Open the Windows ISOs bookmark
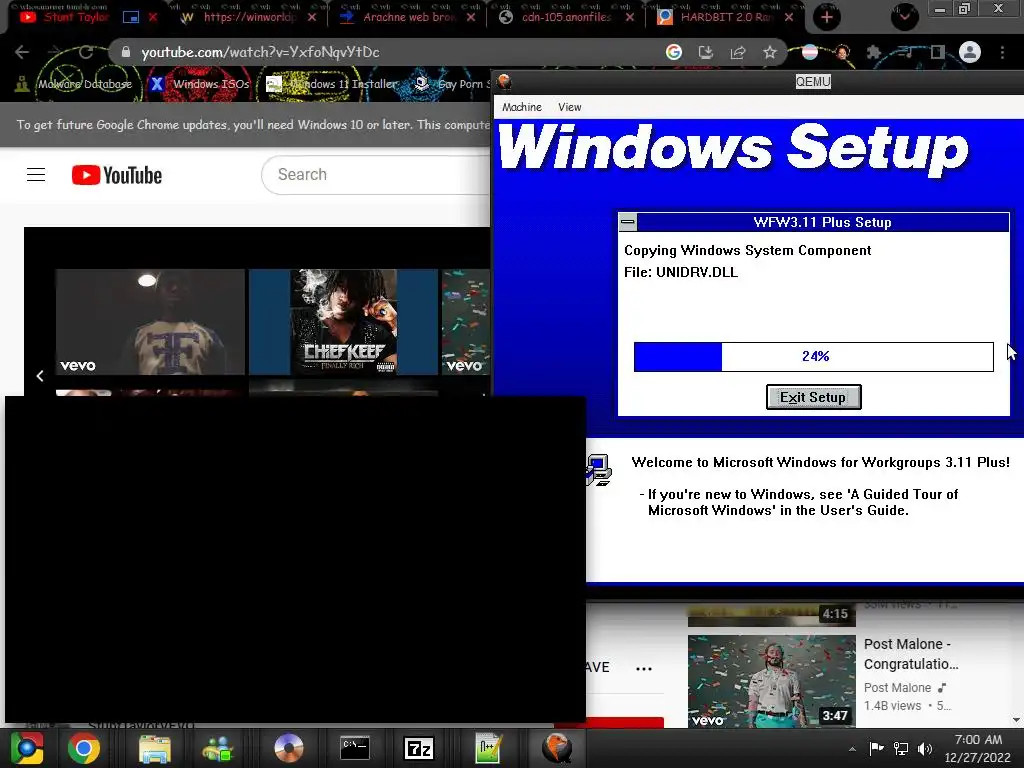The width and height of the screenshot is (1024, 768). point(200,84)
